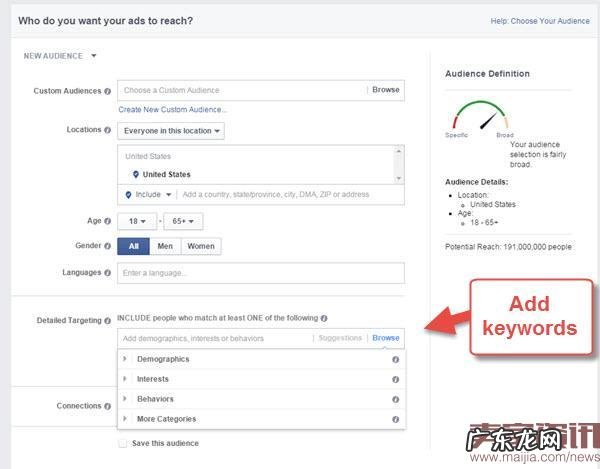
Task: Click the Gender info icon
Action: [x=108, y=246]
